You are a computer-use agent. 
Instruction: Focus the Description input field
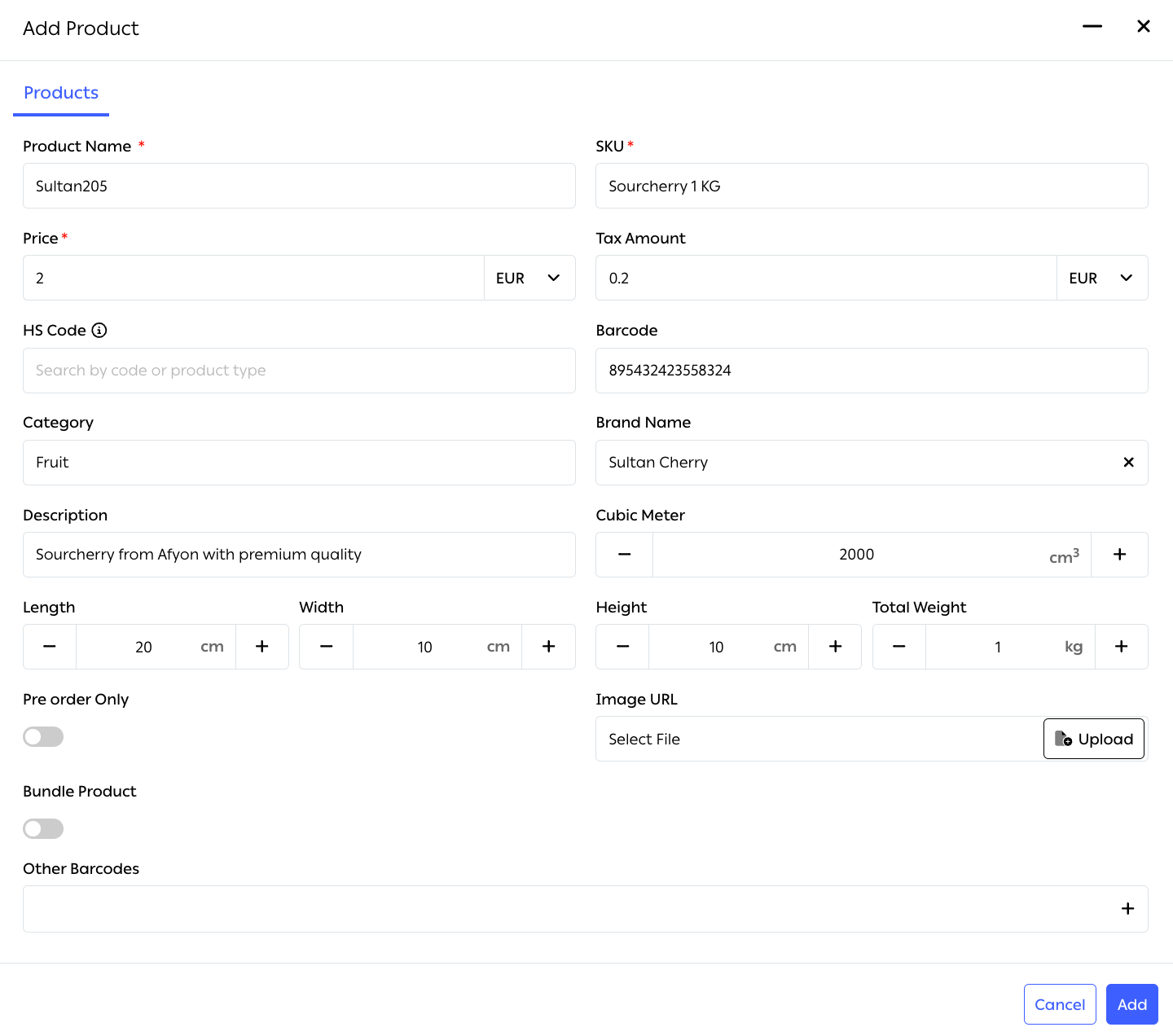299,555
